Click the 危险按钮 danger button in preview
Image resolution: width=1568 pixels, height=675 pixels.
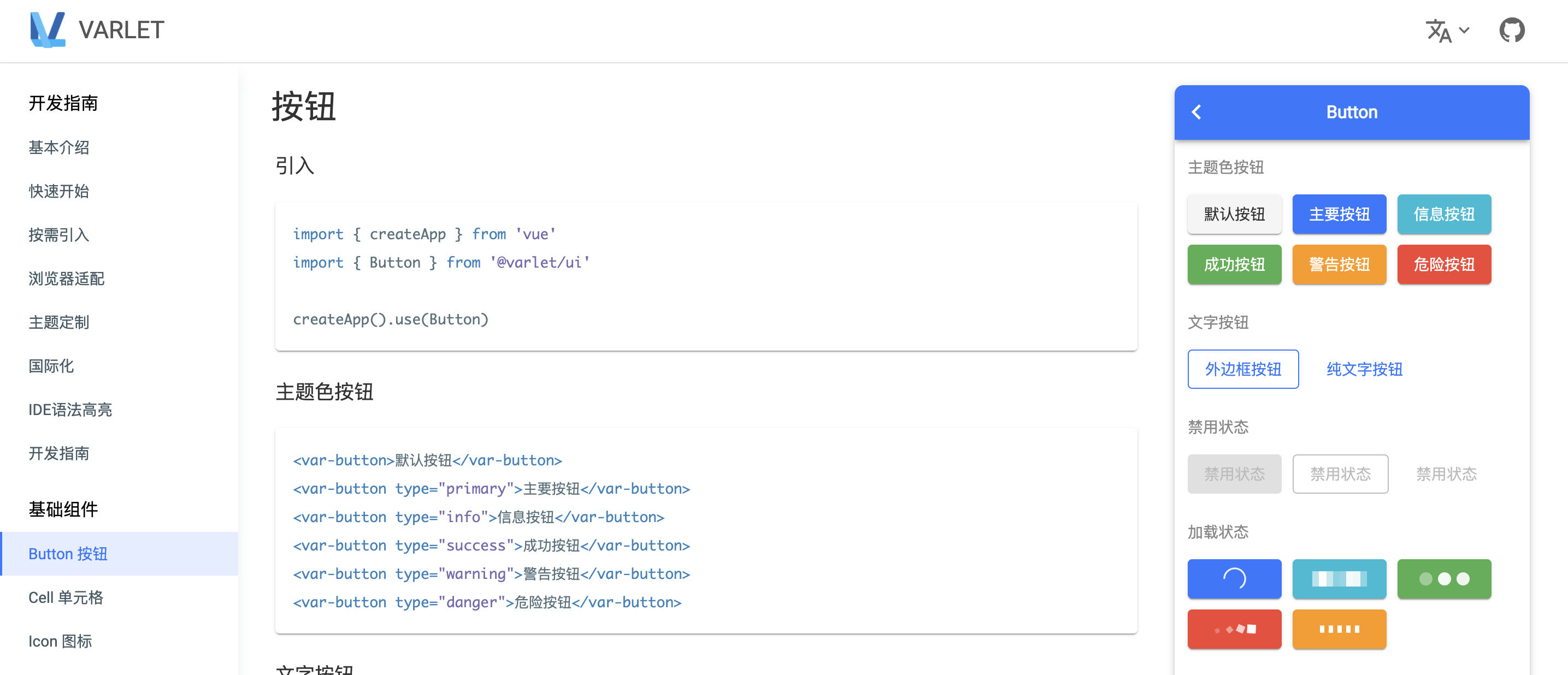tap(1445, 264)
